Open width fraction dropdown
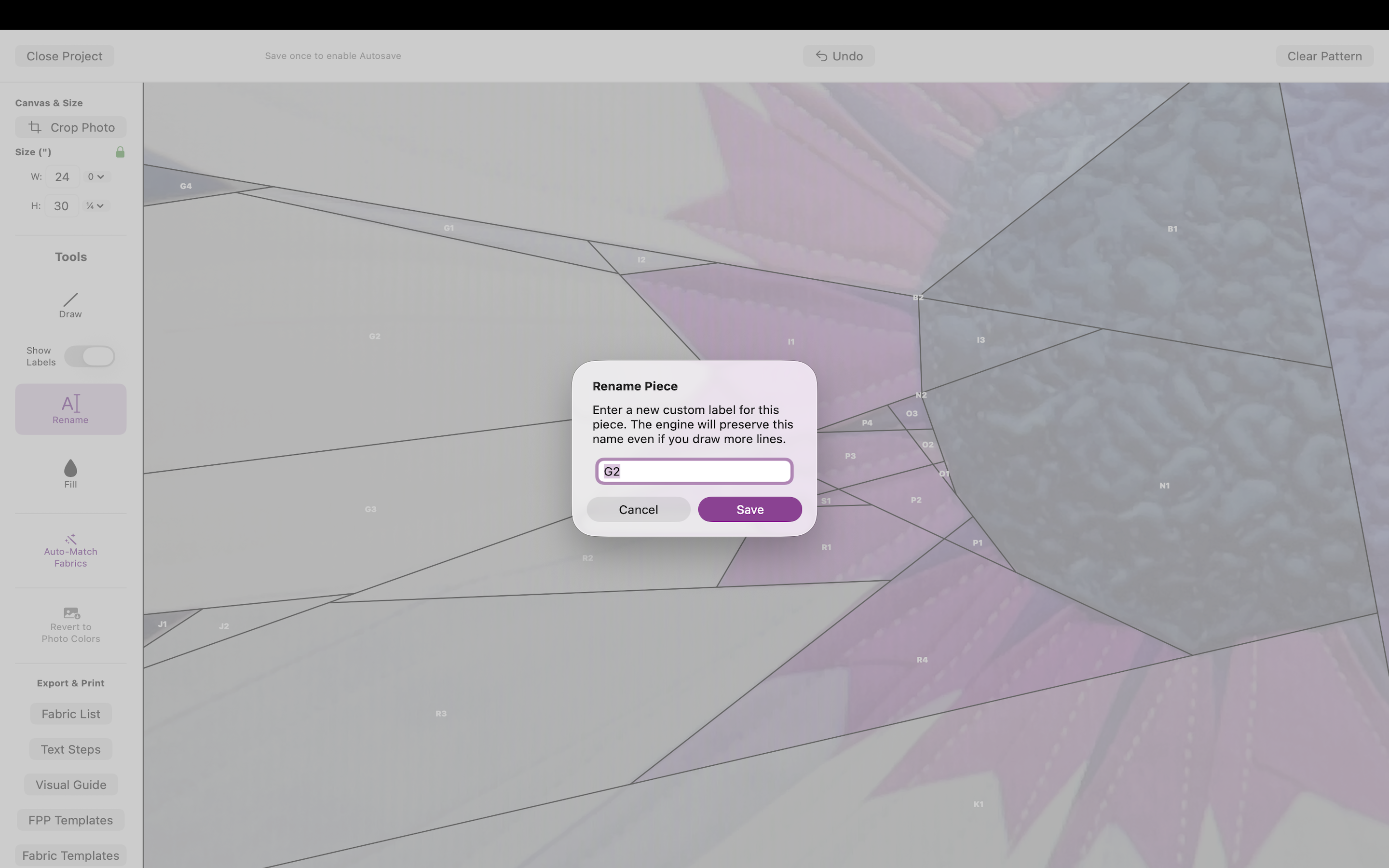1389x868 pixels. pos(96,177)
